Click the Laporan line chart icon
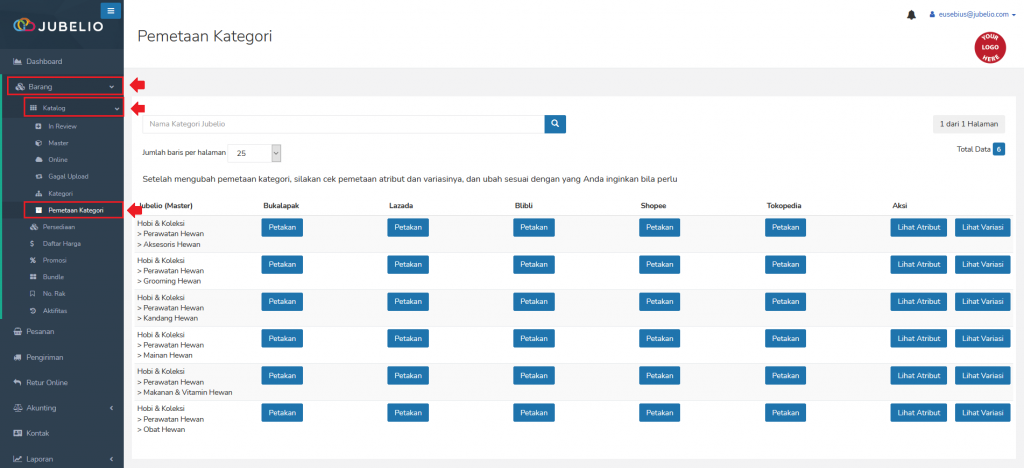1024x468 pixels. (18, 459)
